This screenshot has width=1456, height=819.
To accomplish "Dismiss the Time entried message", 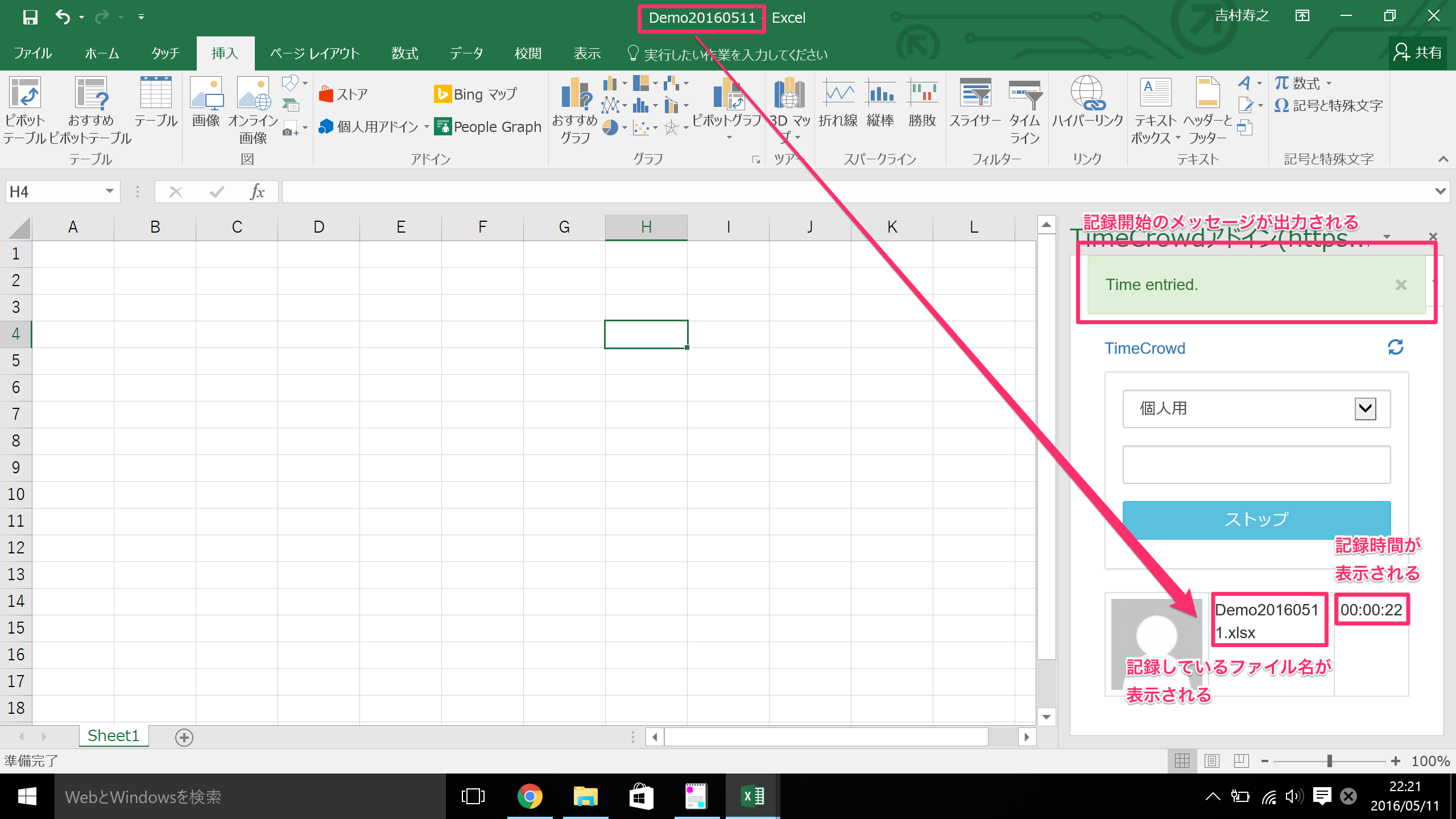I will click(1401, 285).
